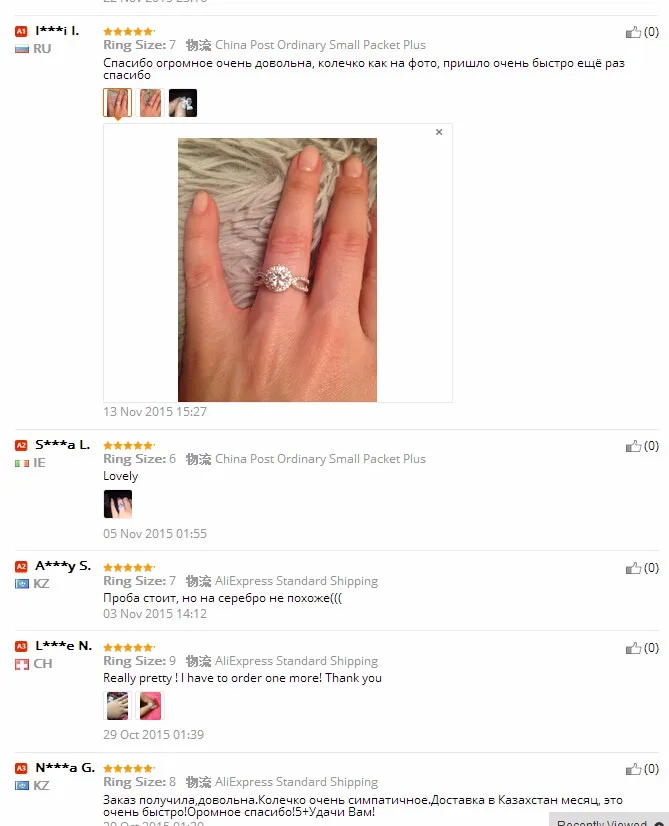The width and height of the screenshot is (669, 826).
Task: Open second photo thumbnail of RU review
Action: point(150,103)
